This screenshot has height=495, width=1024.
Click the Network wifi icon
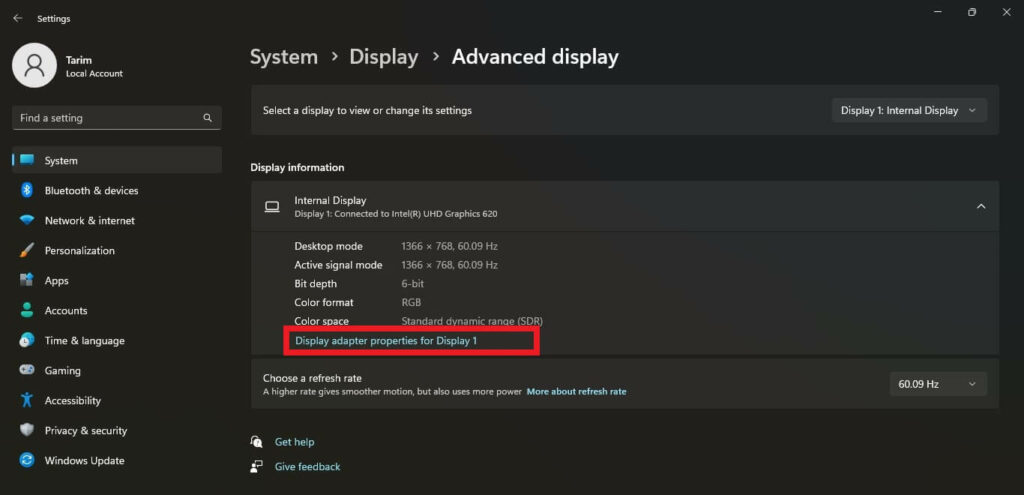(x=27, y=221)
